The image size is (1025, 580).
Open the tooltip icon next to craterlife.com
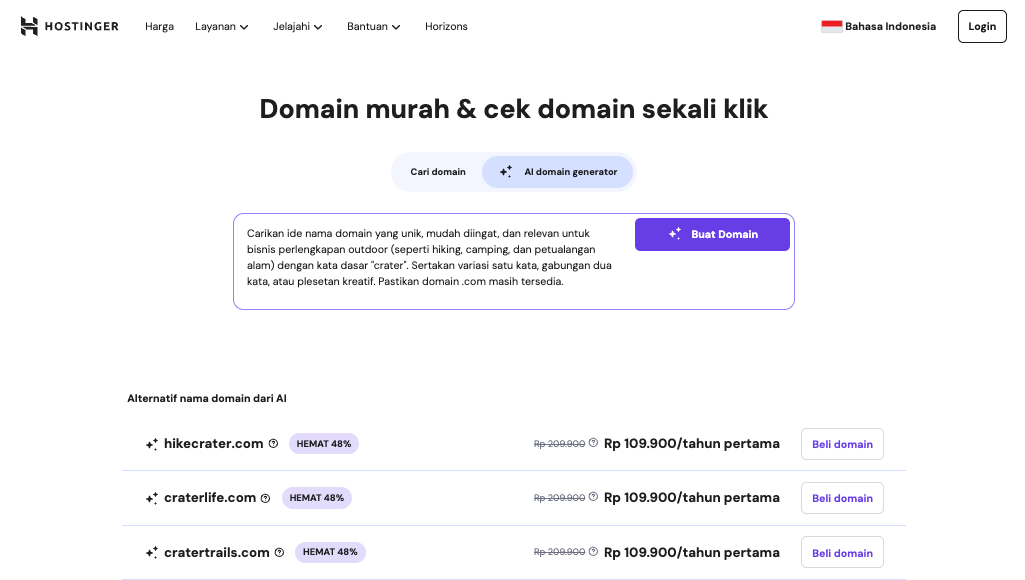pos(264,497)
